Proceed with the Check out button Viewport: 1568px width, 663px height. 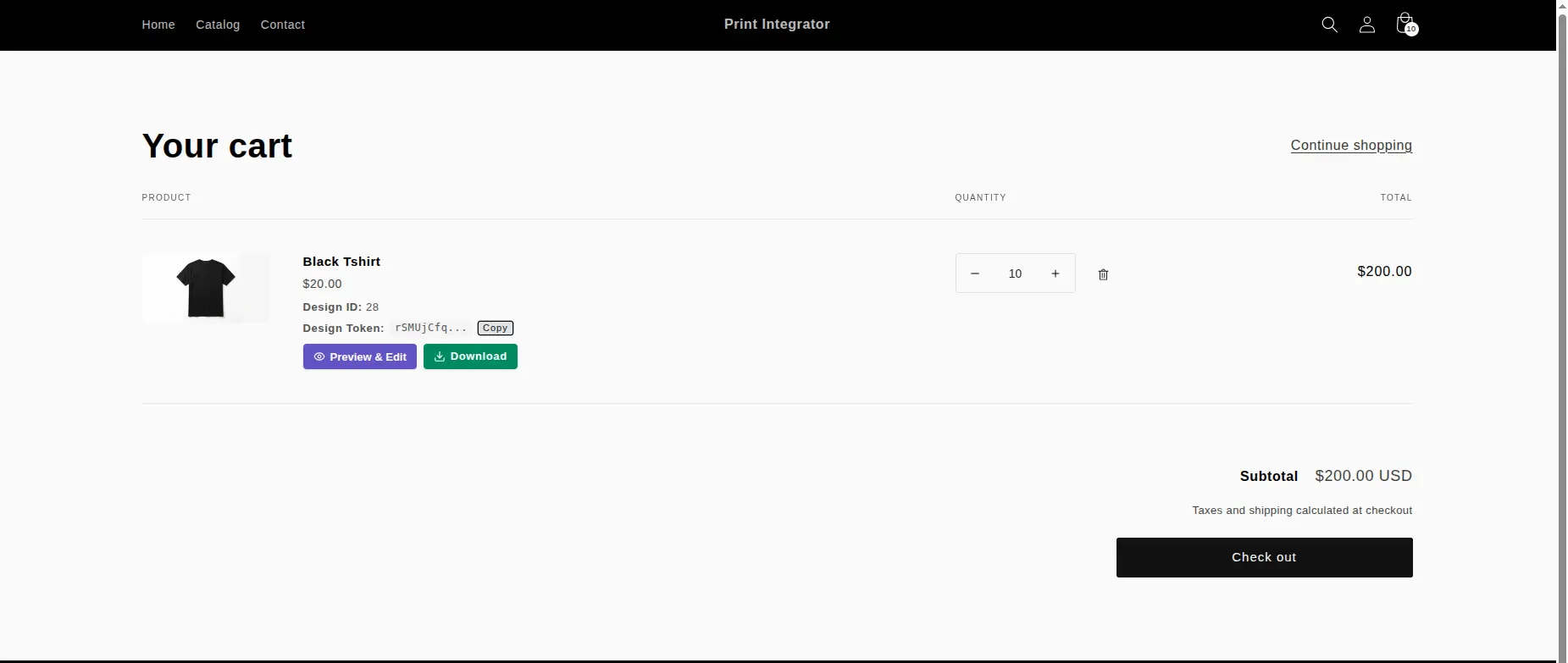pos(1264,557)
